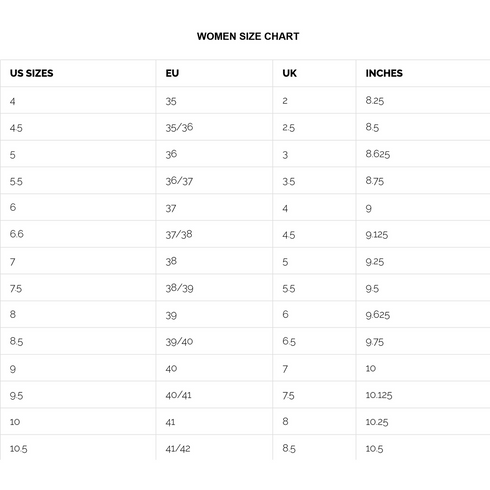This screenshot has height=490, width=490.
Task: Click the 9.25 inches cell
Action: coord(423,261)
